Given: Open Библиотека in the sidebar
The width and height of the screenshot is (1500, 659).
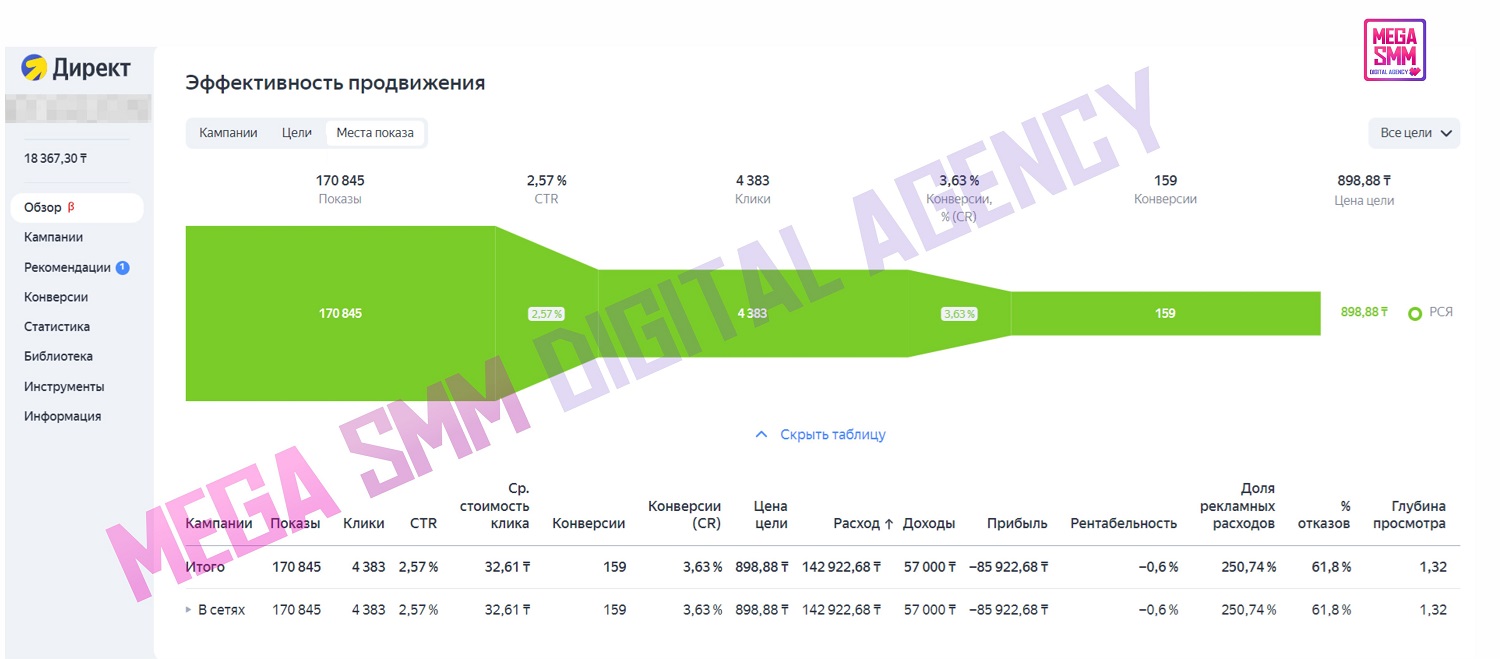Looking at the screenshot, I should [x=58, y=356].
